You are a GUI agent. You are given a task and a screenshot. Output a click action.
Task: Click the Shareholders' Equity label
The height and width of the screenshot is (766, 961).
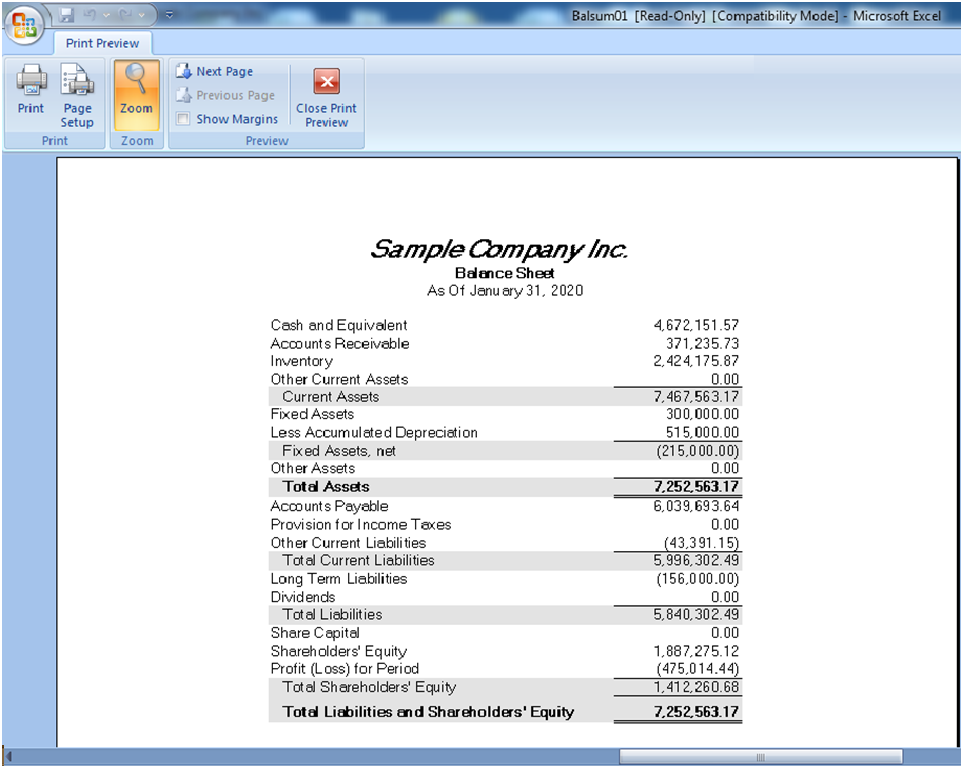[x=339, y=651]
